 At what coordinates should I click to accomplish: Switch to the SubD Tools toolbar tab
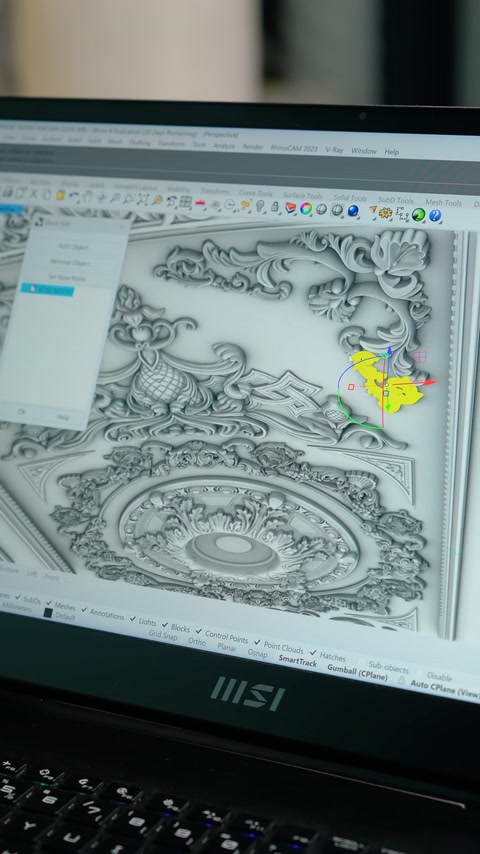pyautogui.click(x=396, y=200)
